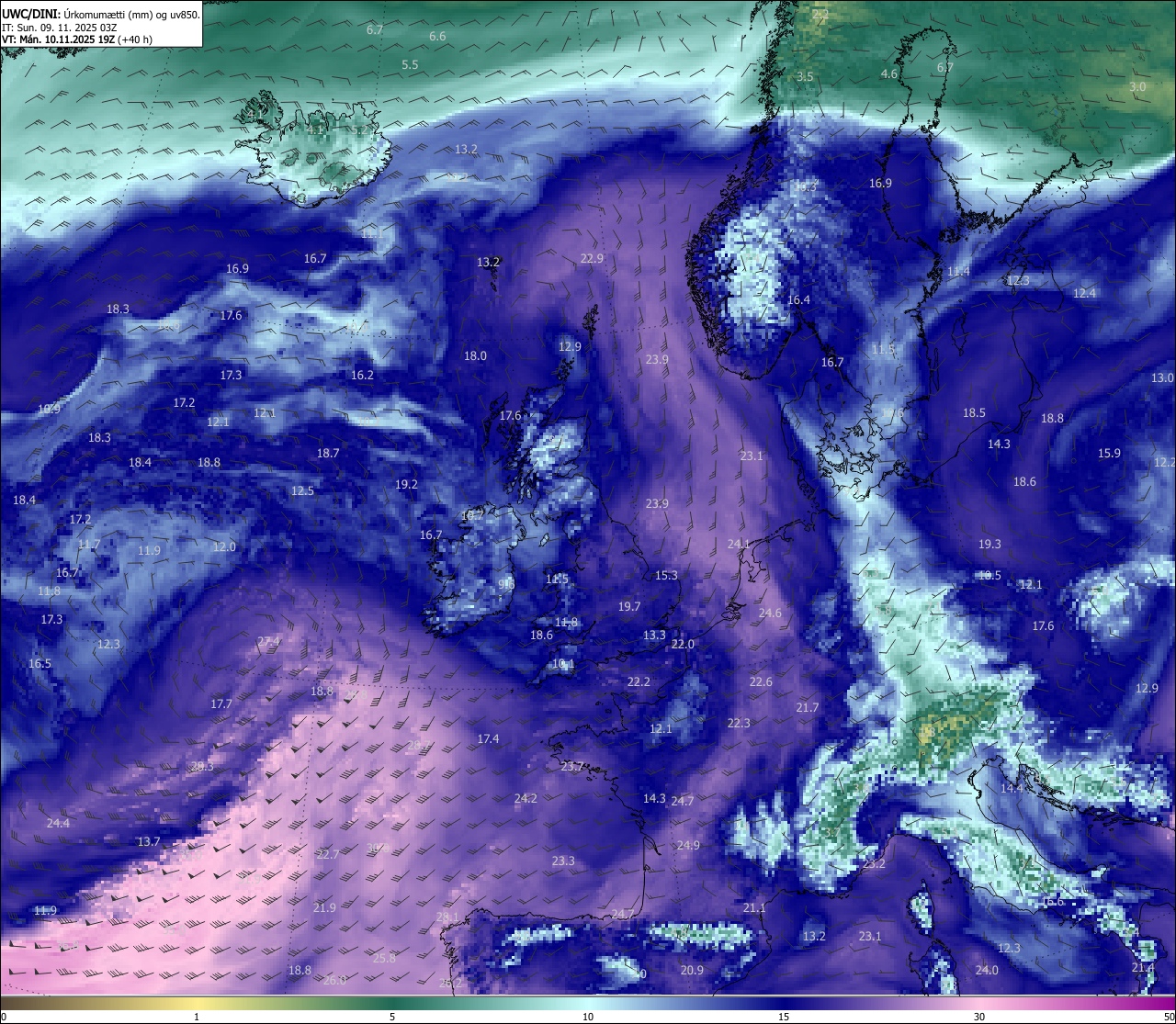
Task: Click the map value 12.5
Action: click(x=302, y=490)
